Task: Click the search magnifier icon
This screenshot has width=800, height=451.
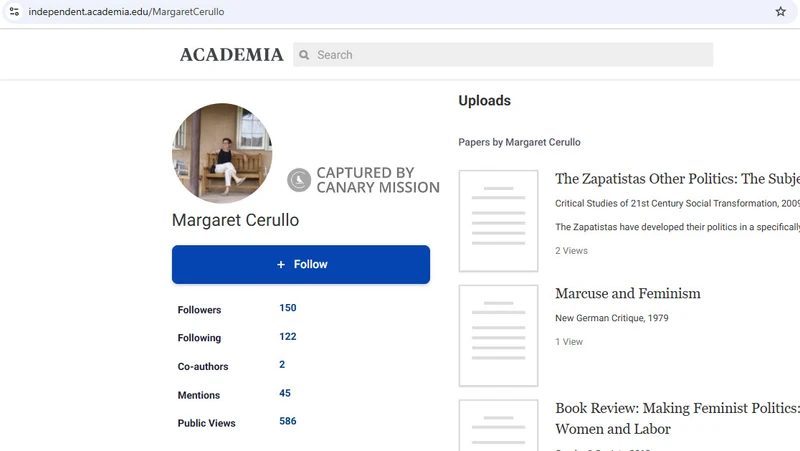Action: tap(304, 55)
